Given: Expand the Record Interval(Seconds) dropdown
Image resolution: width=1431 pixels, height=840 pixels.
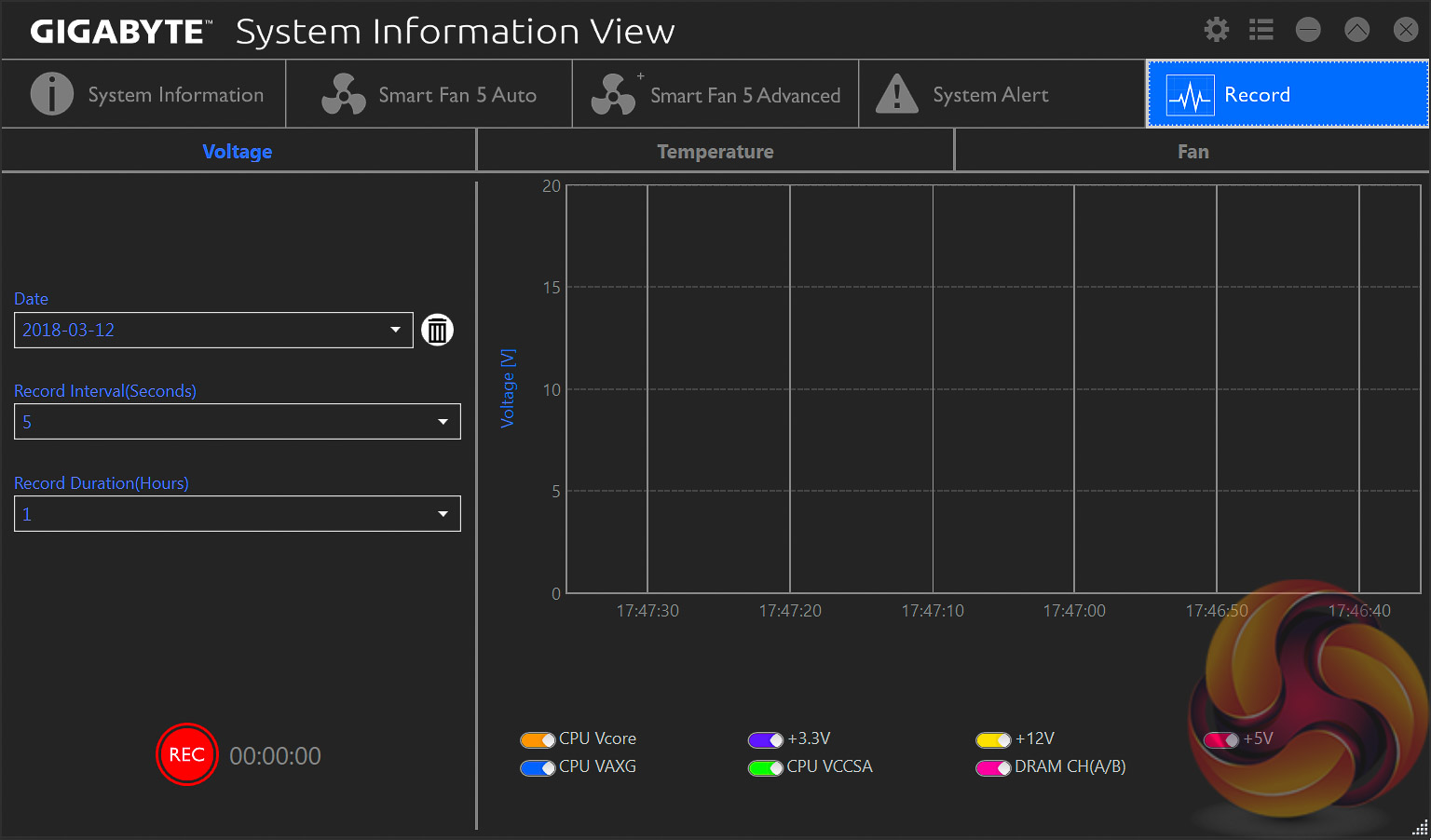Looking at the screenshot, I should pos(443,422).
